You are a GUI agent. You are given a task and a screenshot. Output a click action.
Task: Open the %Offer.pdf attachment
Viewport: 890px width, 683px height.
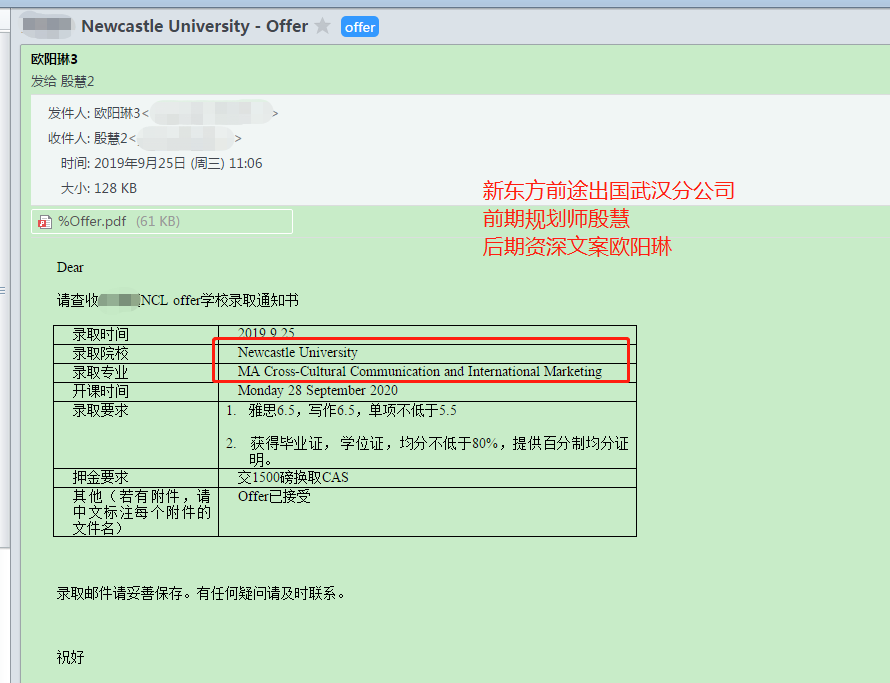point(162,221)
